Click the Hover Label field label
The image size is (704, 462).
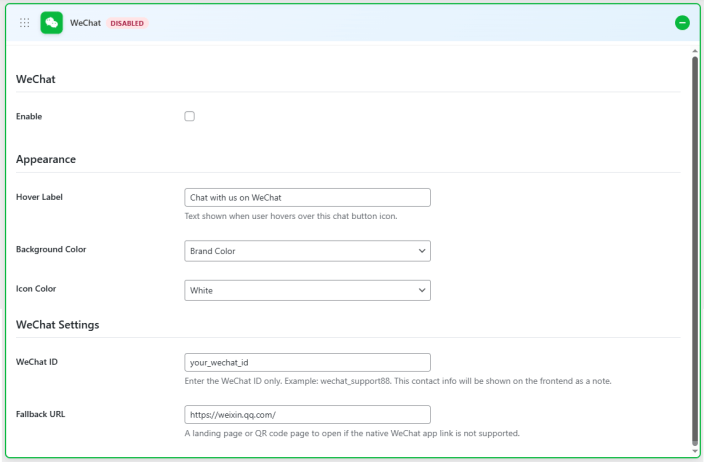click(x=39, y=197)
